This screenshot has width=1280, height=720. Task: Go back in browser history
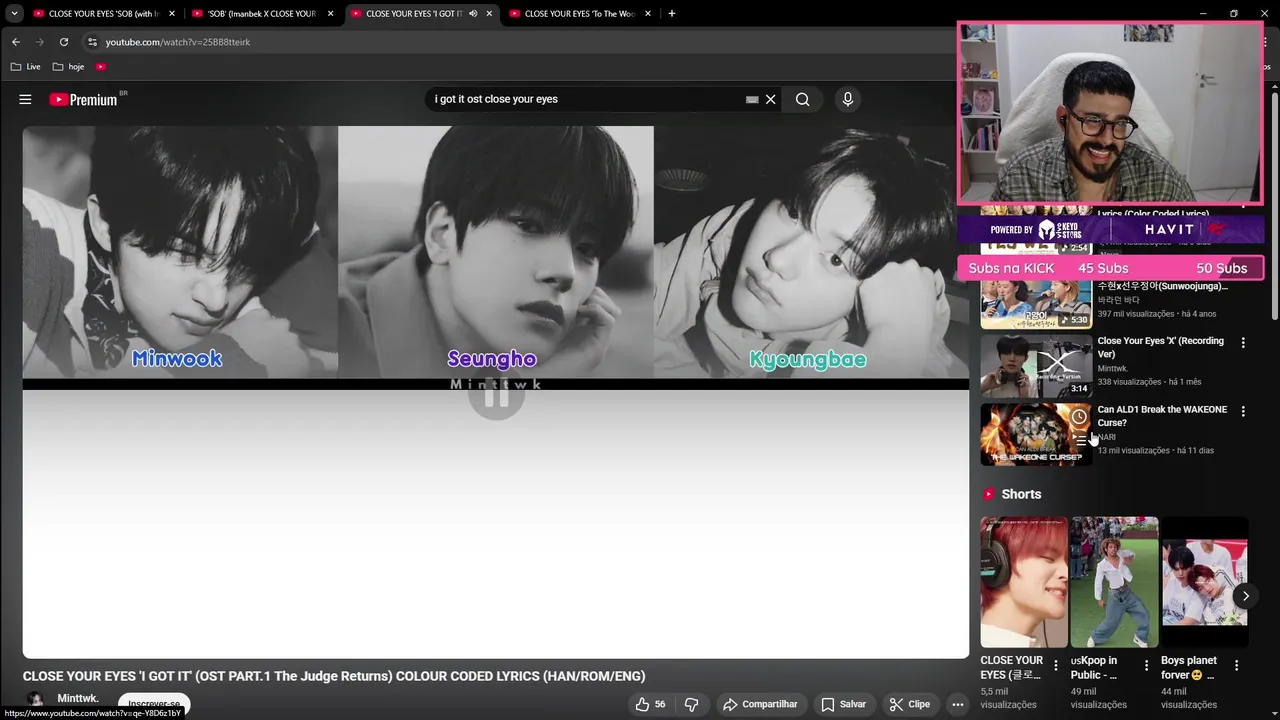click(15, 42)
